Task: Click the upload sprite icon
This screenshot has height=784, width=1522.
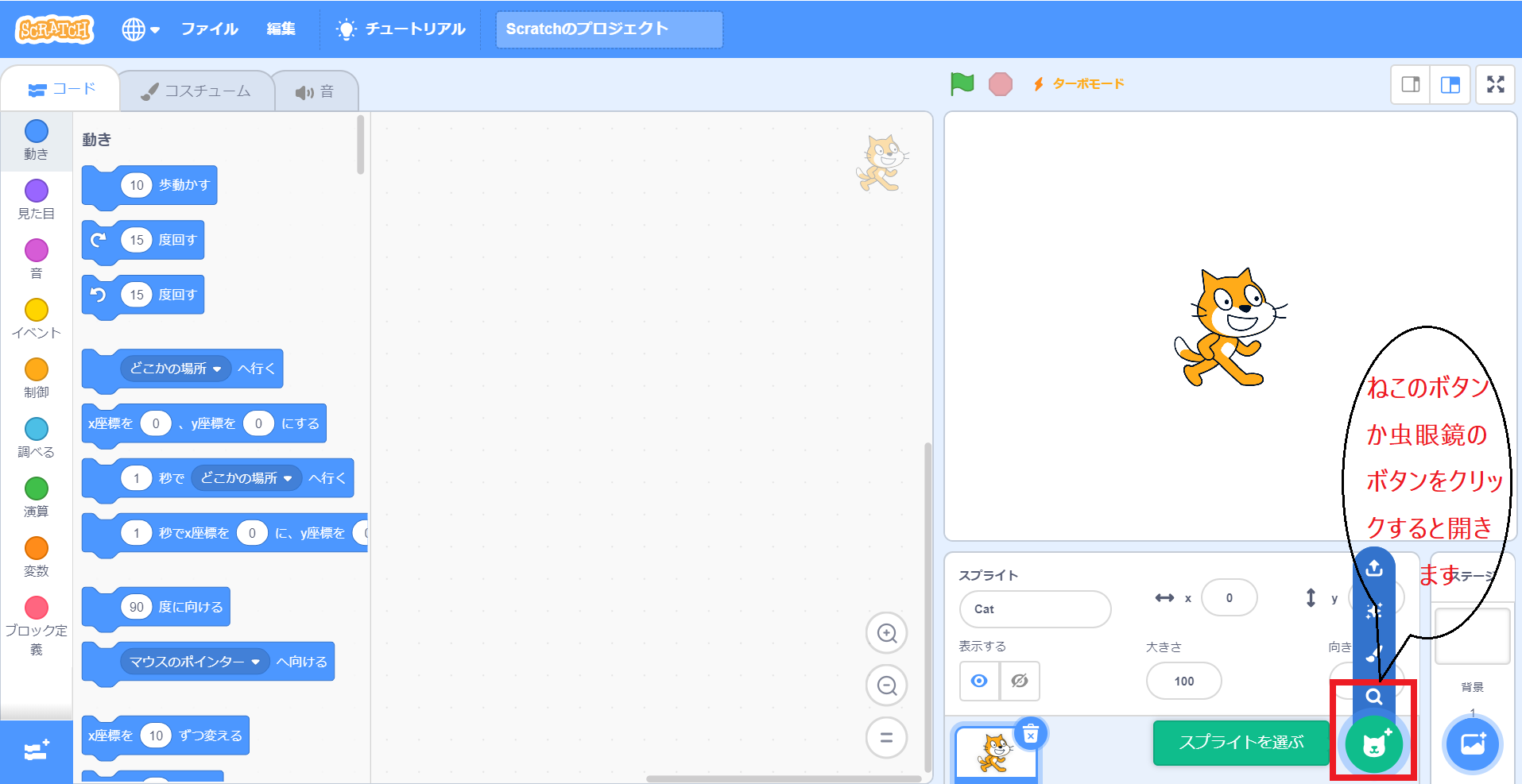Action: click(1374, 568)
